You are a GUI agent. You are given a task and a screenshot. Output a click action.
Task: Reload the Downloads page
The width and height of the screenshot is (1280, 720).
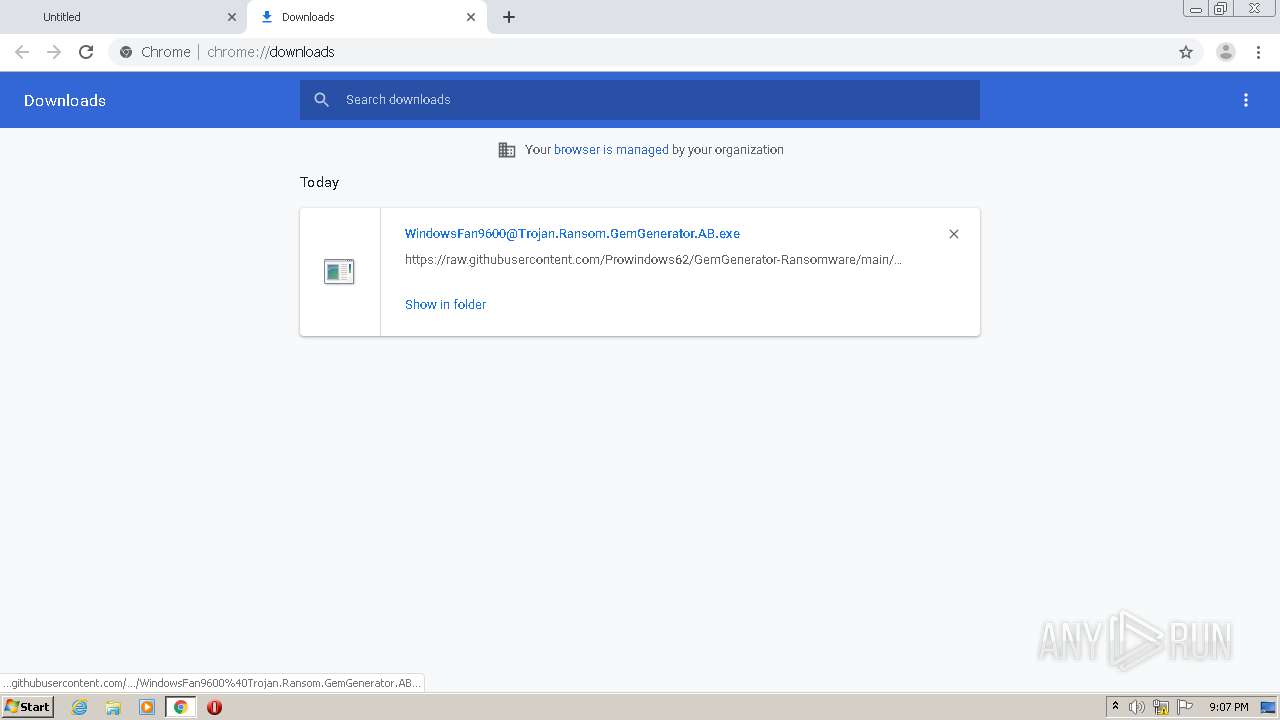pyautogui.click(x=86, y=52)
